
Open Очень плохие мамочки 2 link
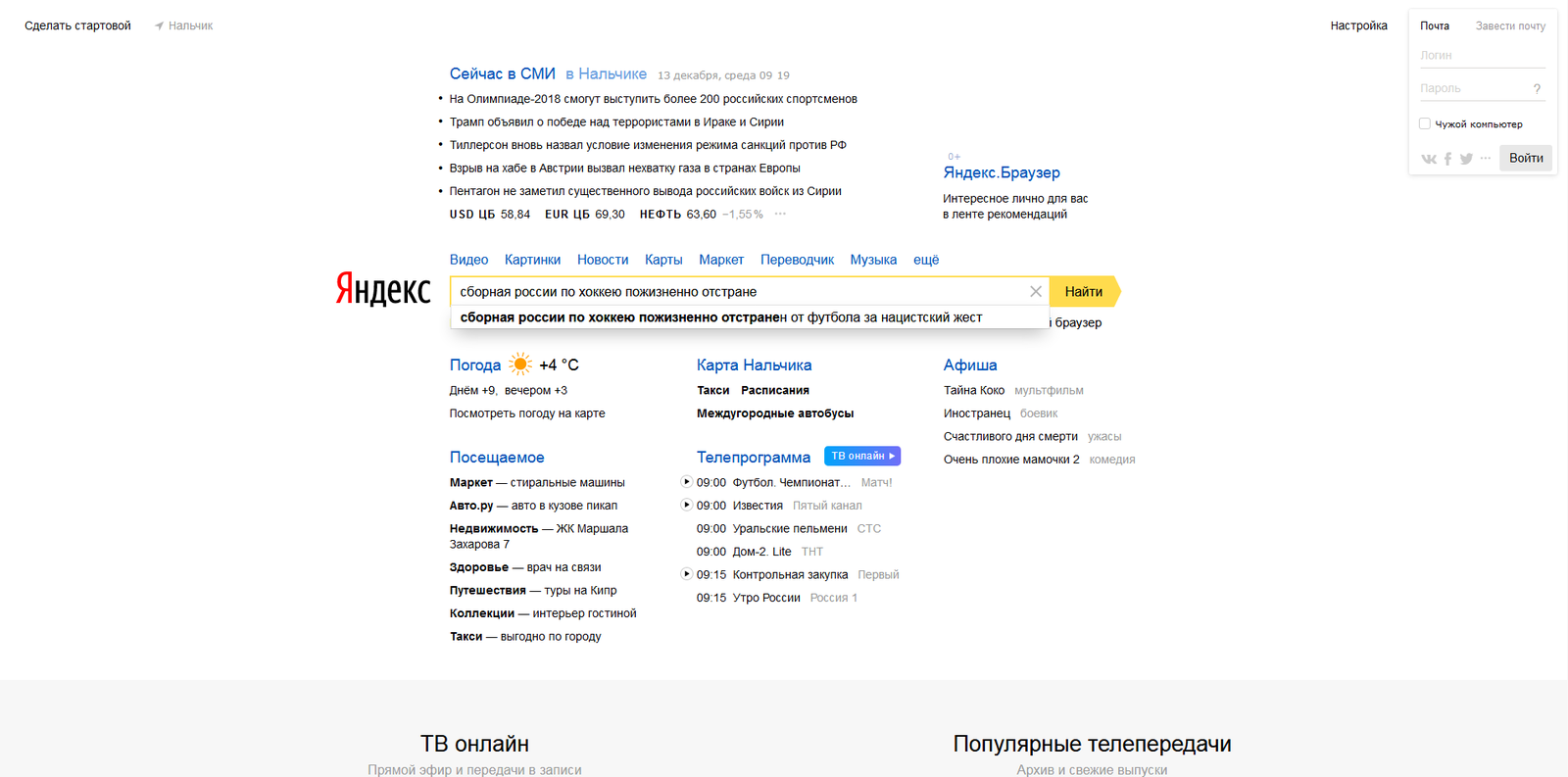1011,460
